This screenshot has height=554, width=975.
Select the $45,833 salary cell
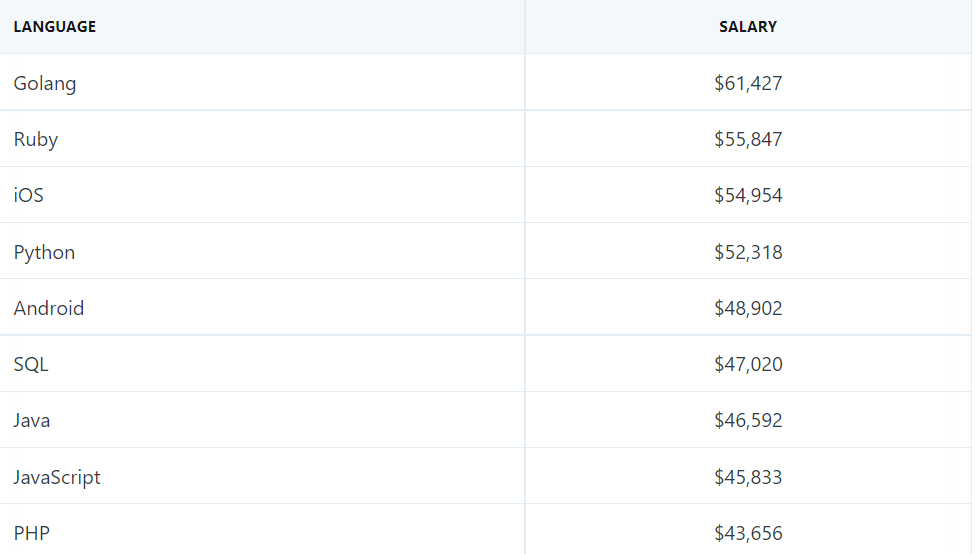click(x=748, y=477)
